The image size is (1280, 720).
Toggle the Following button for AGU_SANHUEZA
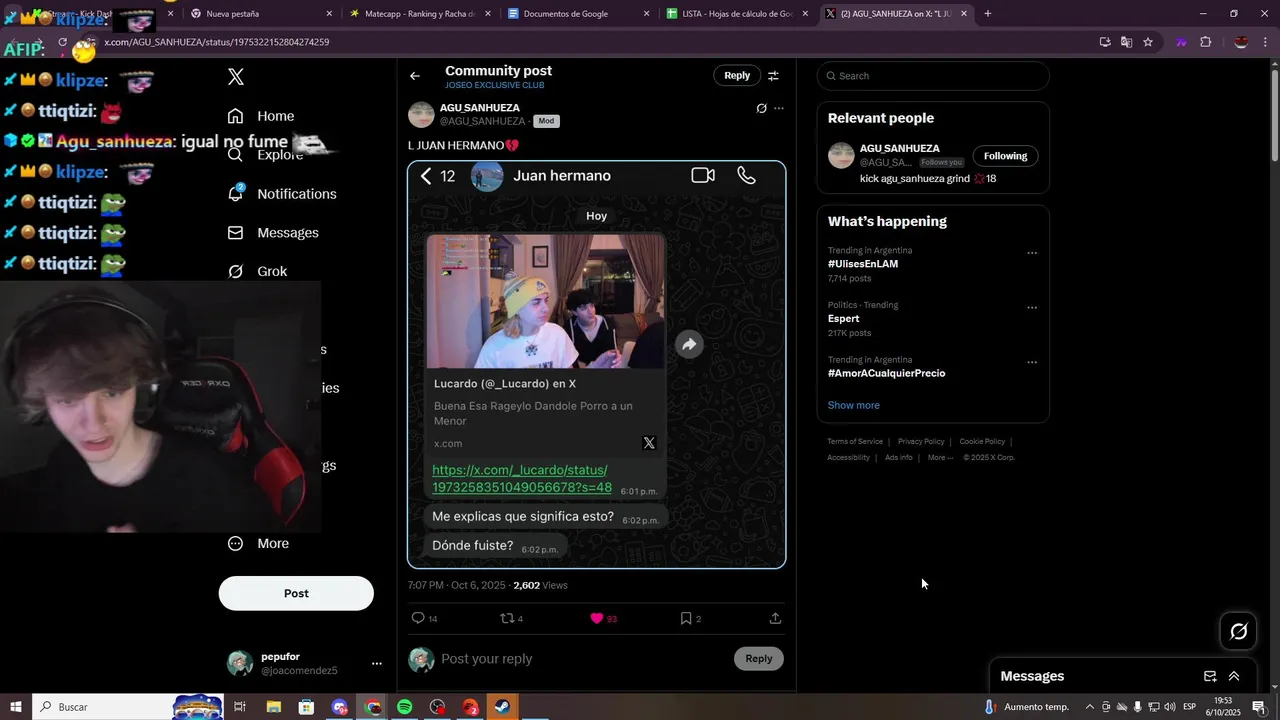tap(1005, 156)
